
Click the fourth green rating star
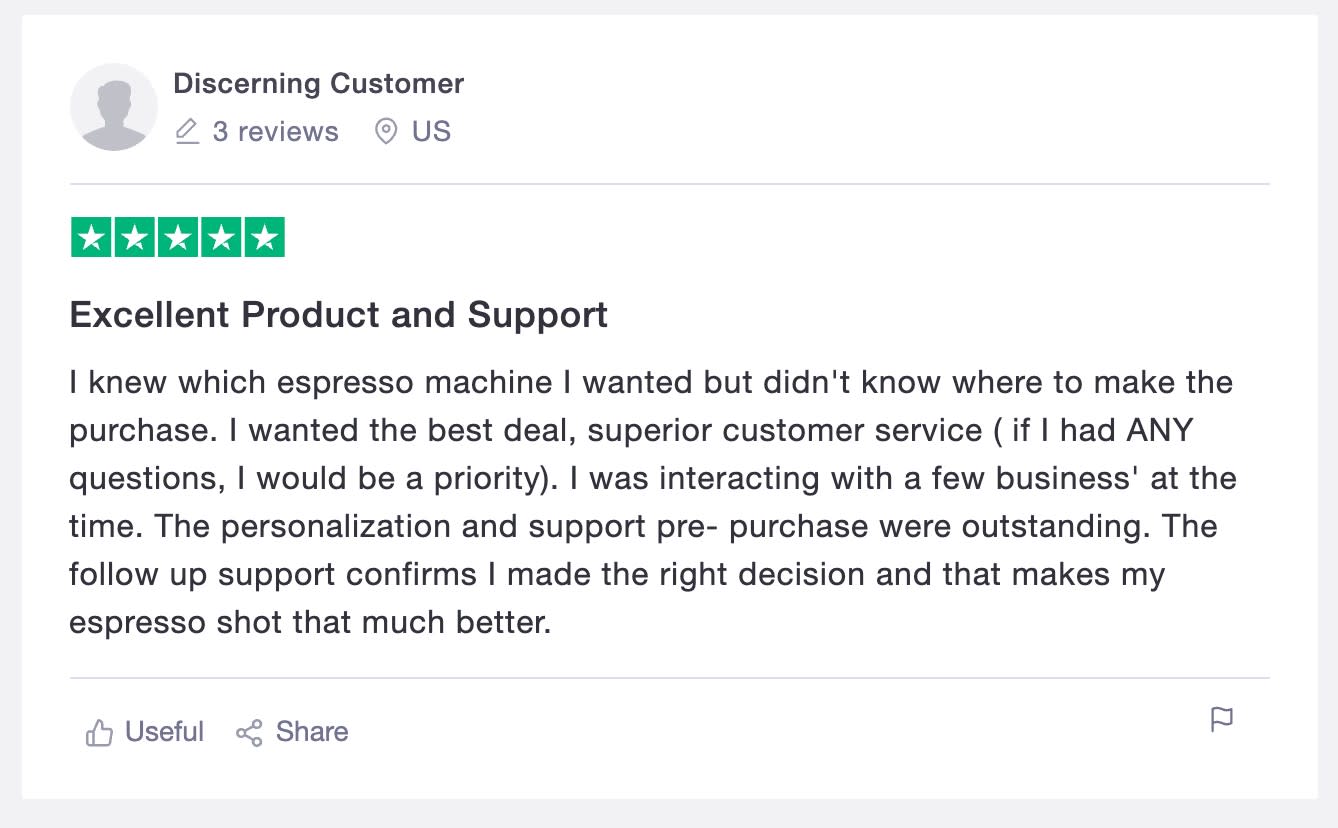point(220,237)
